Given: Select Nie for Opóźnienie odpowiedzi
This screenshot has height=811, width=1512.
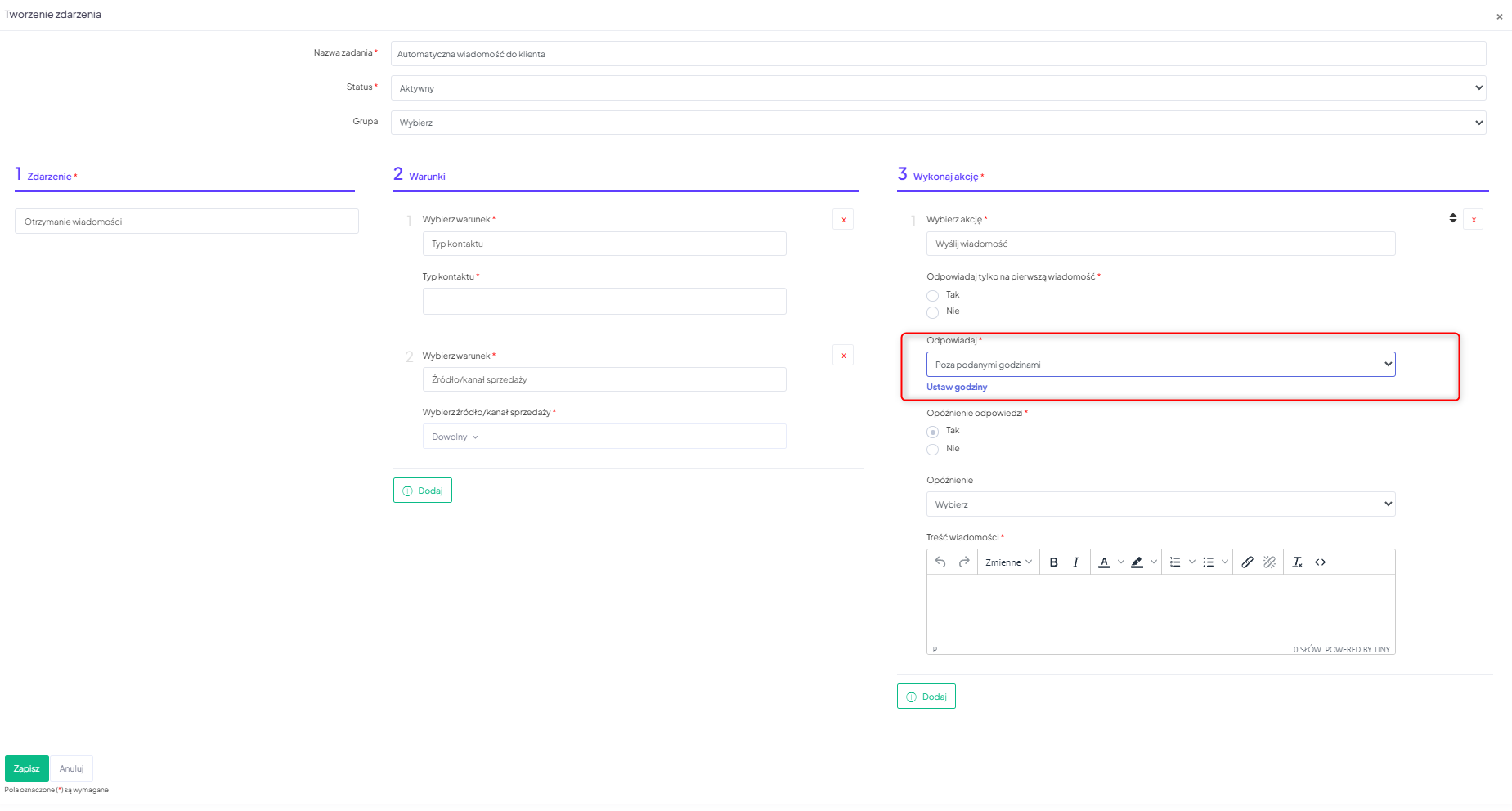Looking at the screenshot, I should click(x=932, y=450).
